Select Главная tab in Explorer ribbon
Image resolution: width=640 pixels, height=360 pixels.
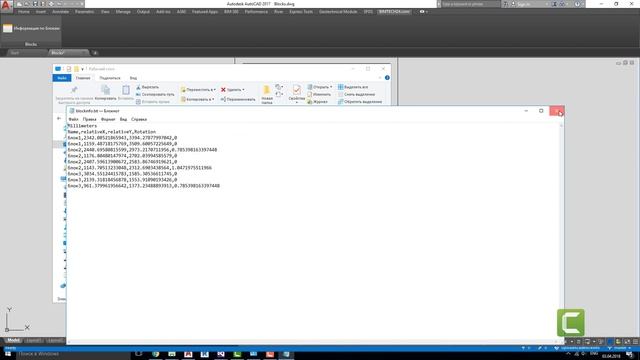[83, 78]
